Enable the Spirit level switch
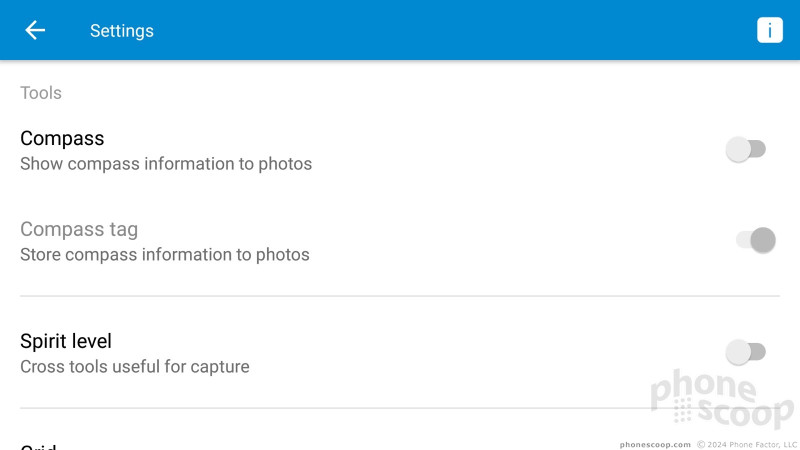Image resolution: width=800 pixels, height=450 pixels. [746, 352]
